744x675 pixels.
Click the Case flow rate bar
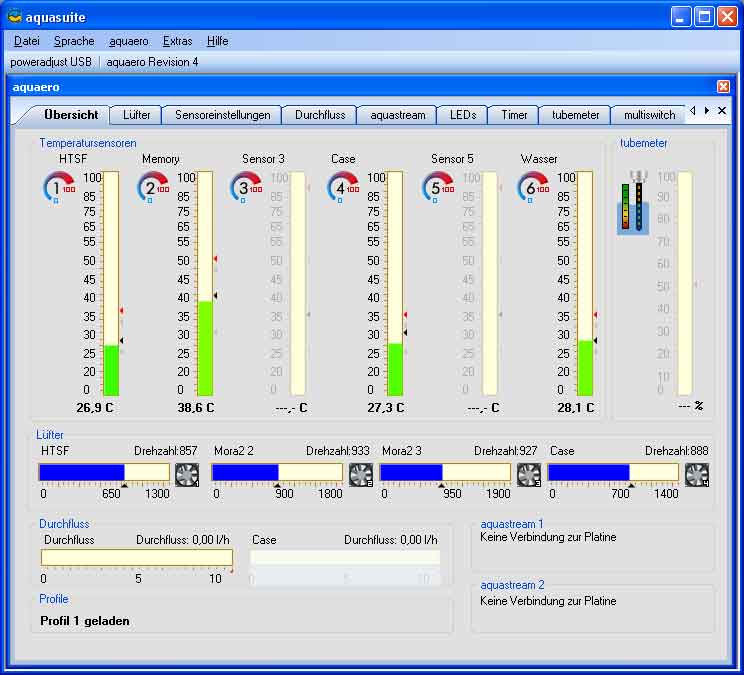(345, 557)
